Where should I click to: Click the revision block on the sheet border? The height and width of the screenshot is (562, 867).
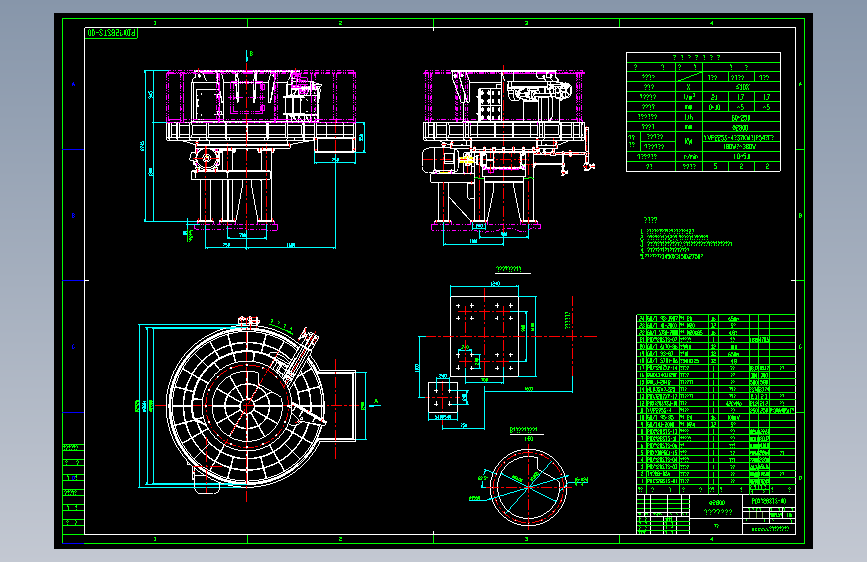(x=73, y=489)
